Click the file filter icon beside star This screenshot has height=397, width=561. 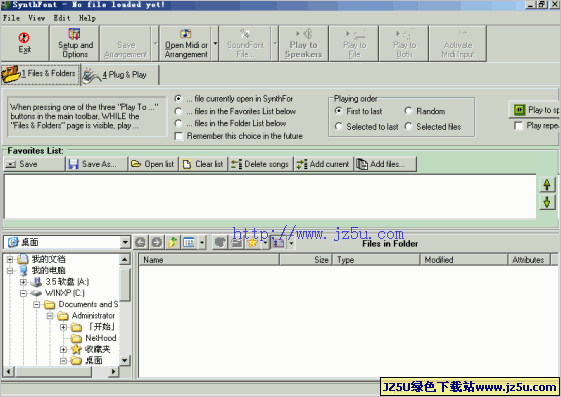[x=278, y=242]
